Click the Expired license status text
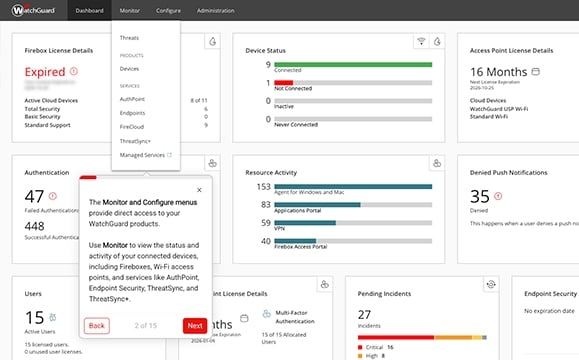Image resolution: width=579 pixels, height=360 pixels. point(45,72)
